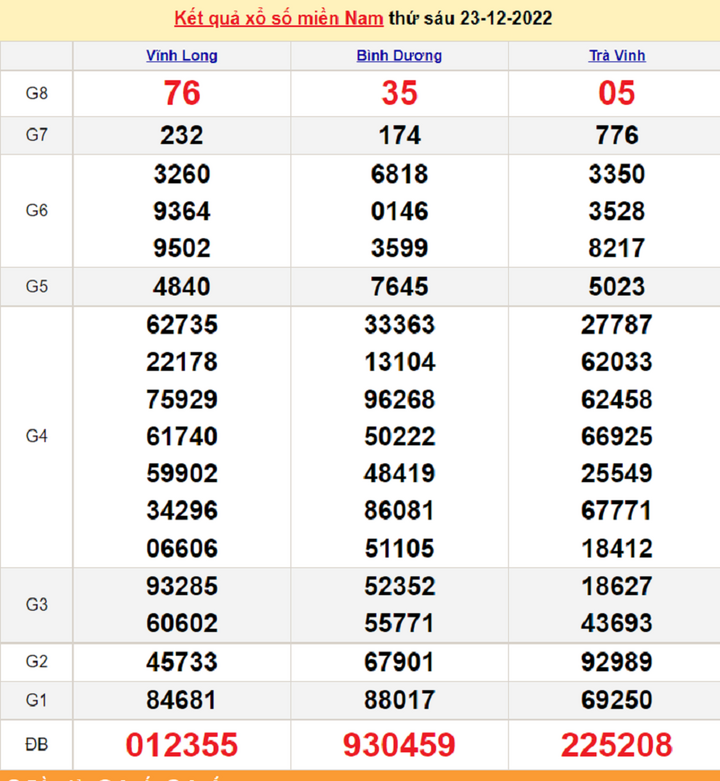Viewport: 720px width, 781px height.
Task: Click the G4 number 62735
Action: (x=182, y=325)
